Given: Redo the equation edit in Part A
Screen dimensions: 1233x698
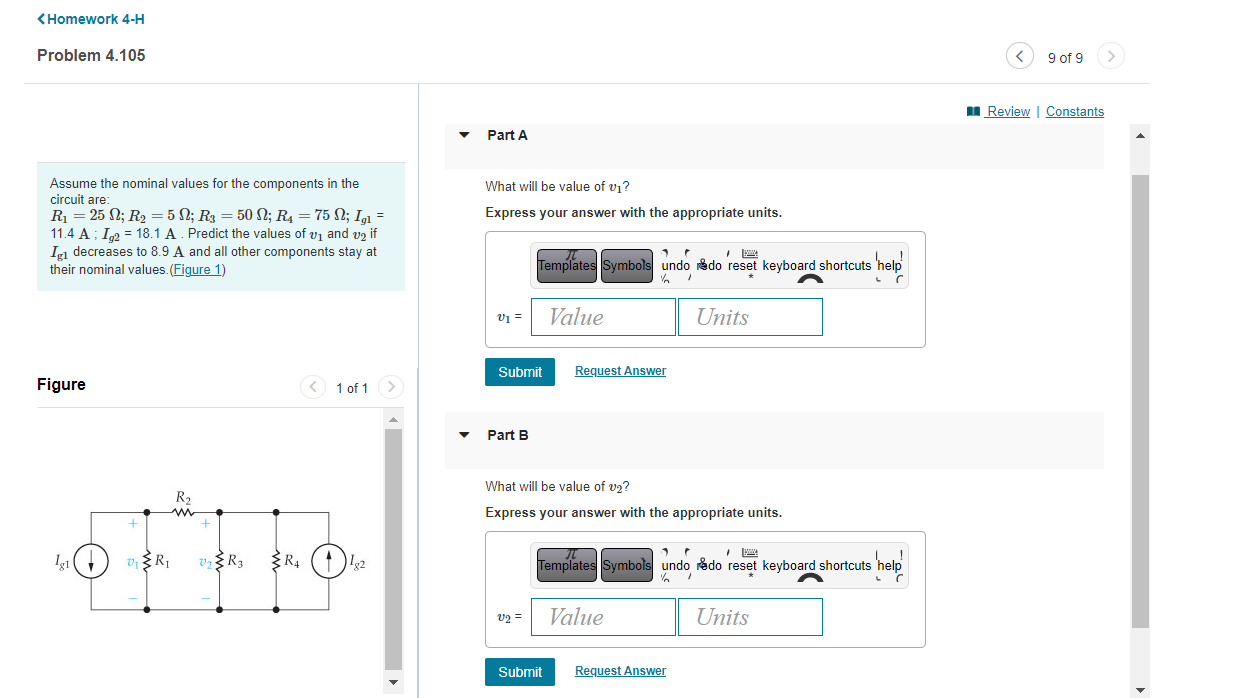Looking at the screenshot, I should pyautogui.click(x=707, y=265).
